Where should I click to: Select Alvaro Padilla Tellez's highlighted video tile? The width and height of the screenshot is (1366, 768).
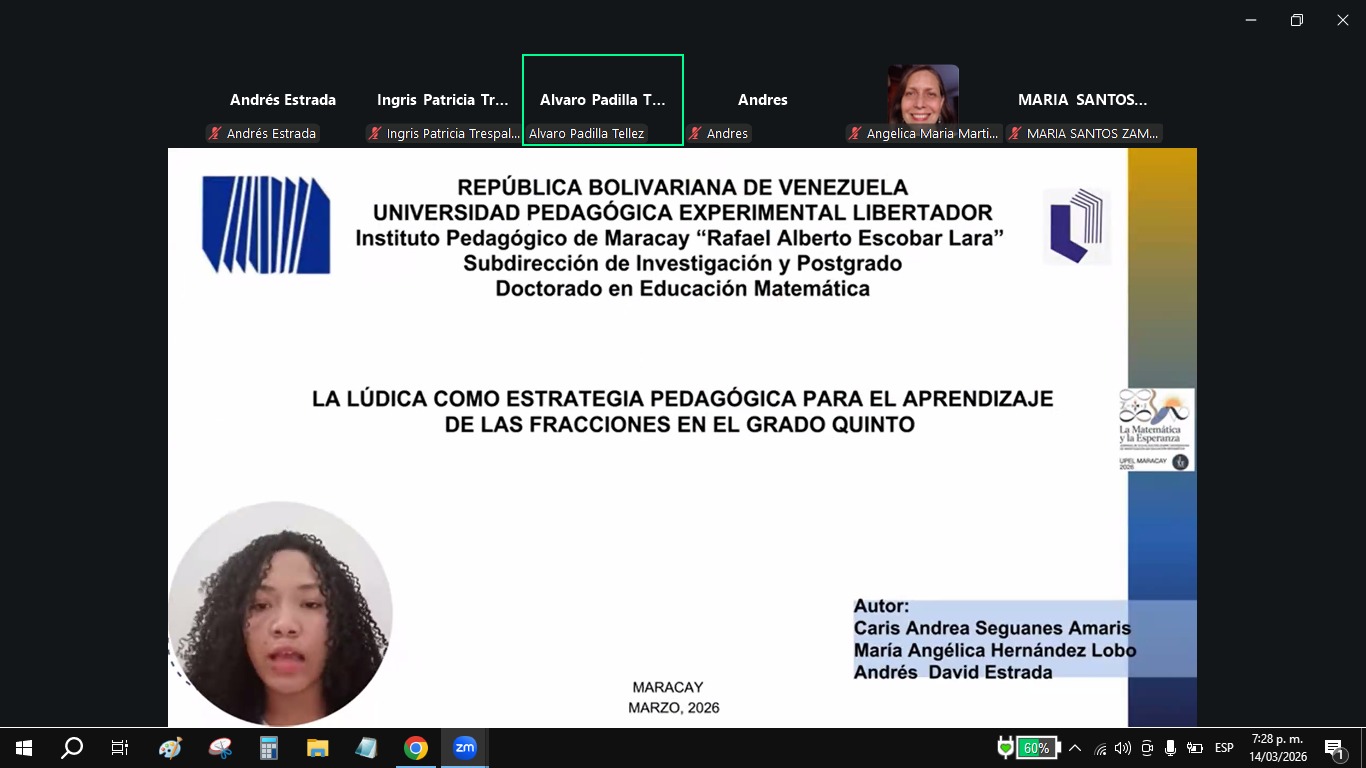tap(602, 100)
